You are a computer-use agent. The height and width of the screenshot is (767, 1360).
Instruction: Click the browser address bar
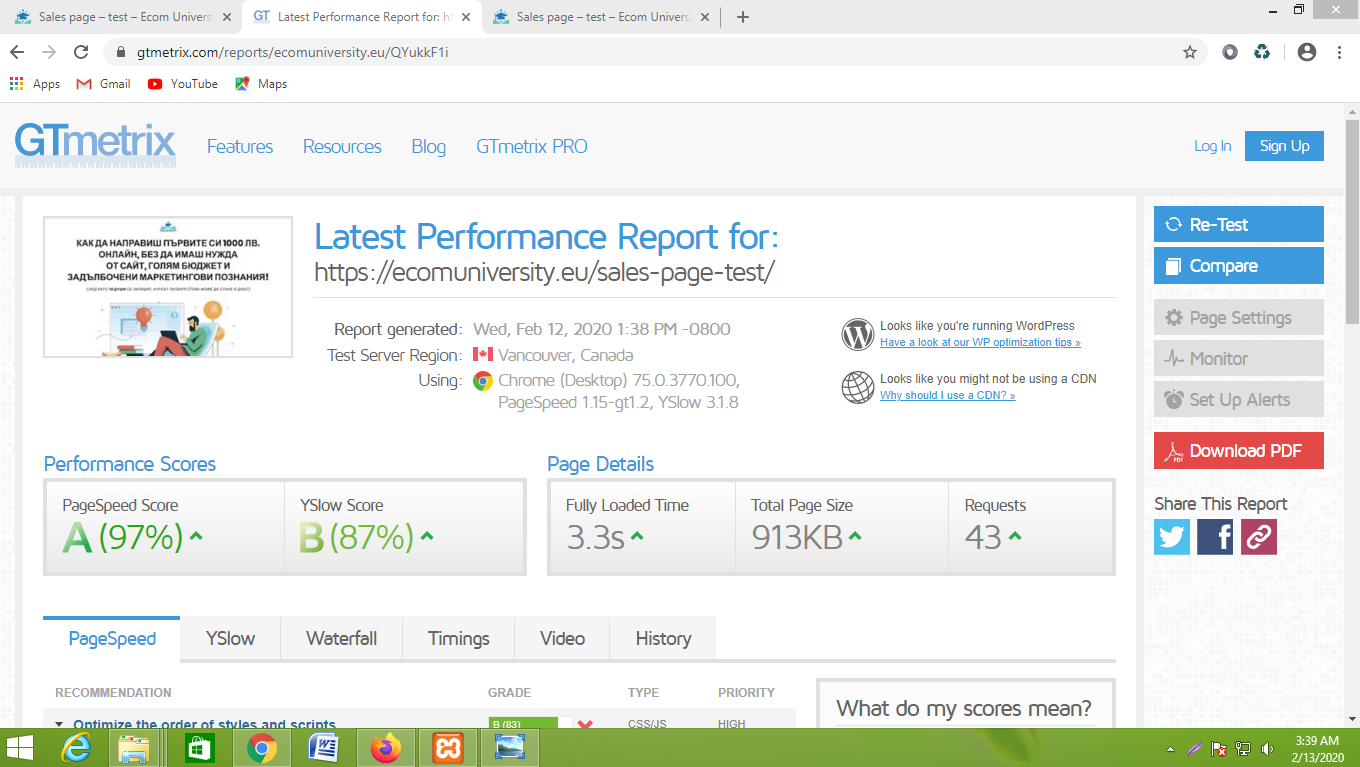click(x=640, y=52)
